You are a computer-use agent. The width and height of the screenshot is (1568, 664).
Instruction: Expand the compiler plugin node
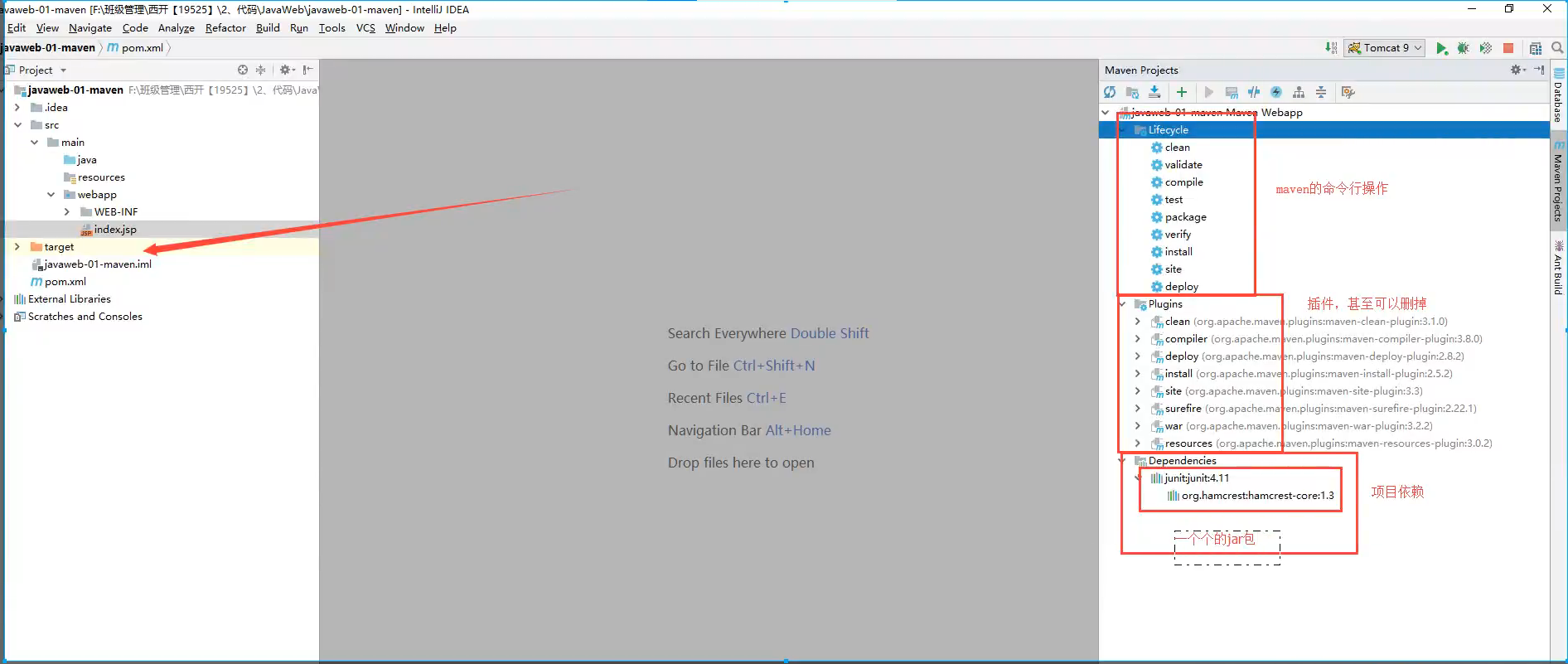(x=1137, y=339)
